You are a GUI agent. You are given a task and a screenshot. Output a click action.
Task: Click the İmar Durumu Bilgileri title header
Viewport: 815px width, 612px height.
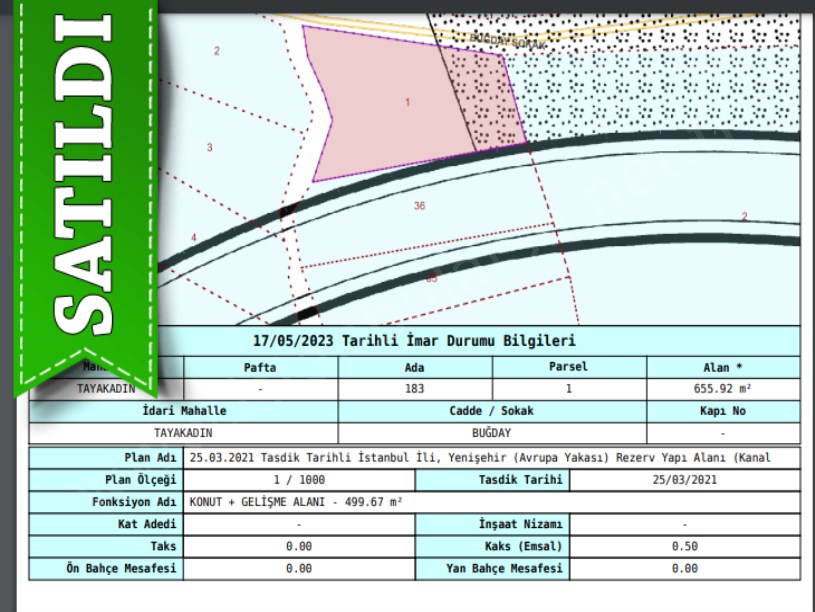[x=414, y=341]
